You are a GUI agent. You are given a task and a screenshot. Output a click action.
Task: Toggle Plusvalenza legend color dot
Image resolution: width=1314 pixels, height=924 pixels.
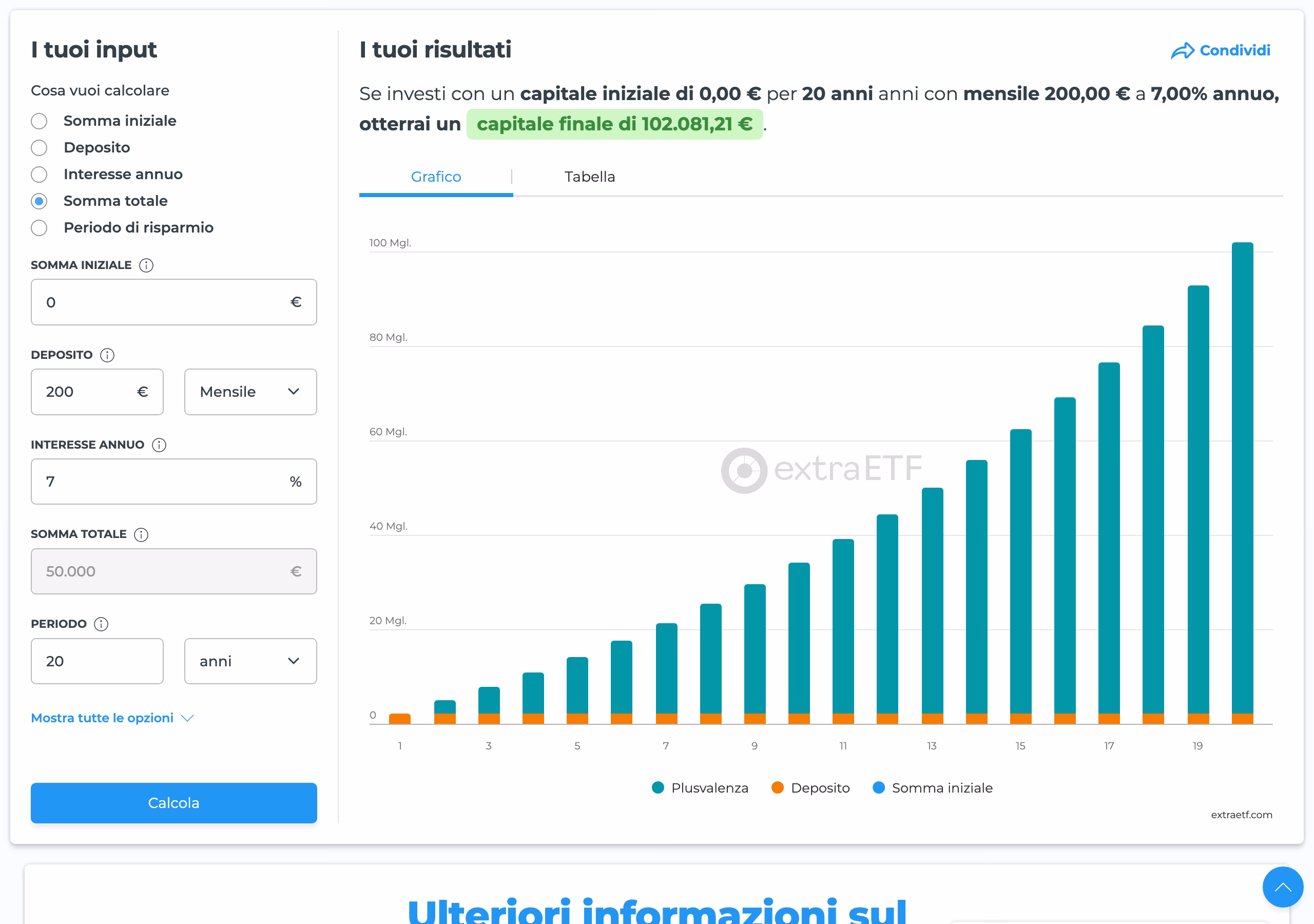[x=658, y=788]
